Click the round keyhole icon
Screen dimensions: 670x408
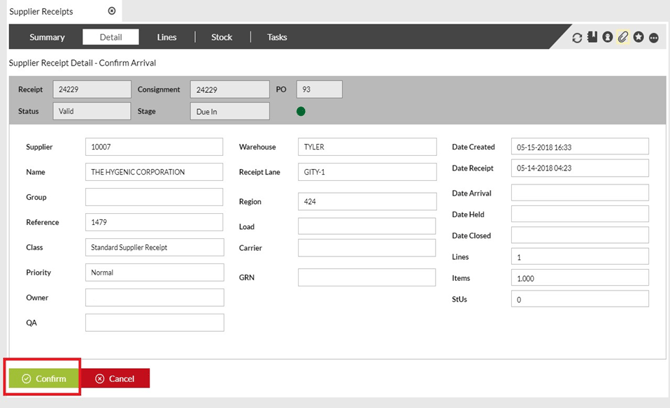pyautogui.click(x=607, y=38)
